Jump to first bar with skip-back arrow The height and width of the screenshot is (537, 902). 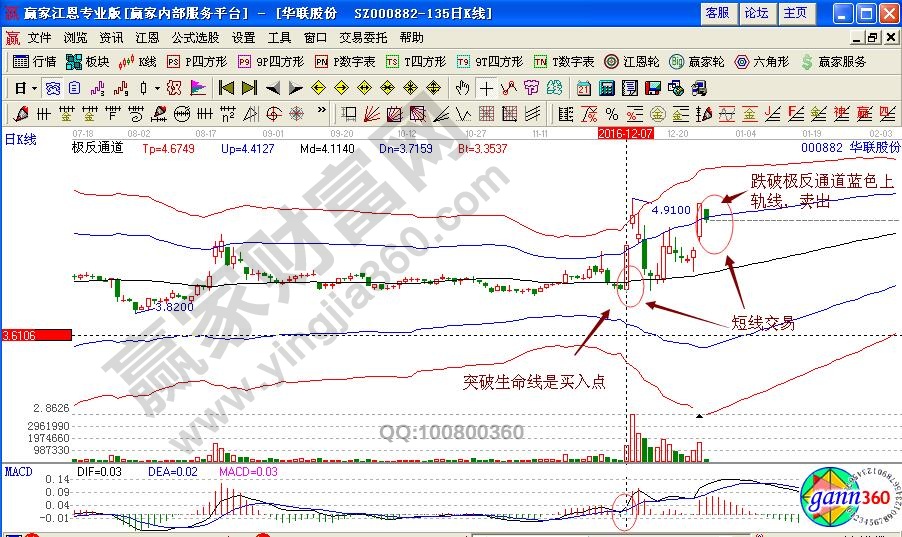click(226, 87)
